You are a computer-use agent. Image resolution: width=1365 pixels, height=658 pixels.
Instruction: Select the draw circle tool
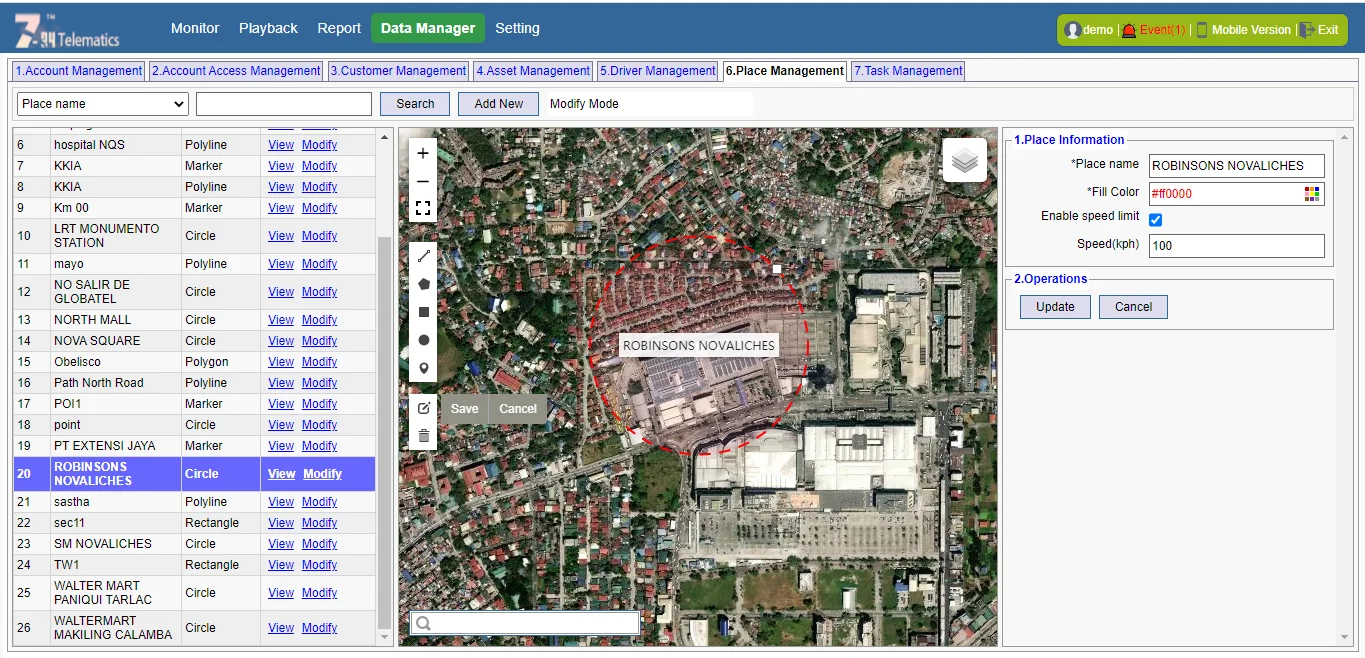423,340
